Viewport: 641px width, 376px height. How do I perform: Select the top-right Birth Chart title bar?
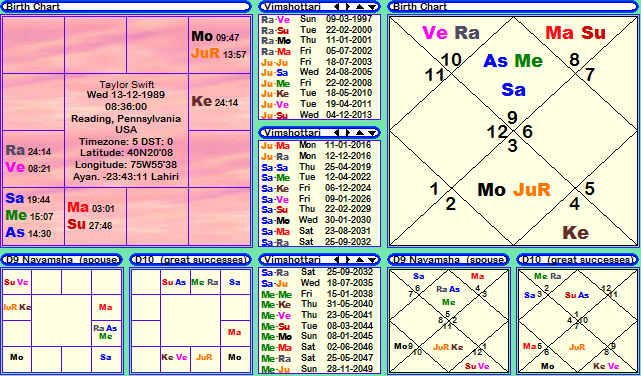click(x=513, y=7)
